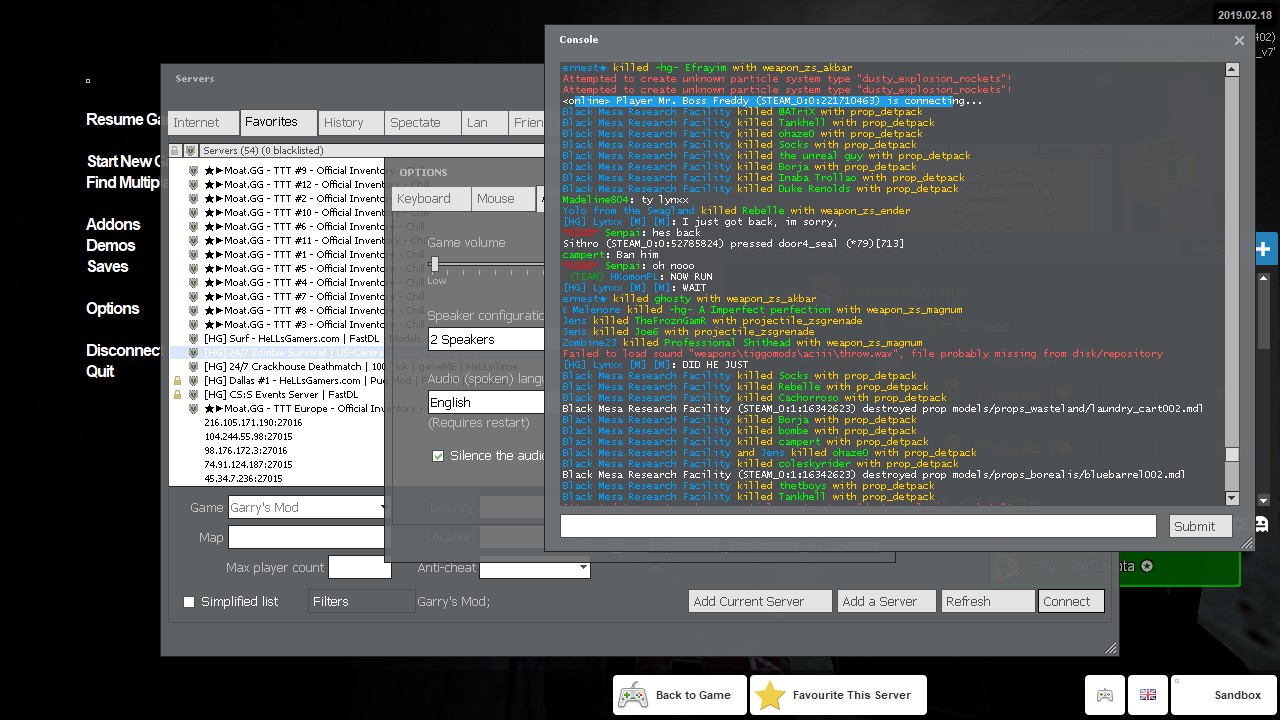
Task: Toggle the Simplified list checkbox
Action: 188,602
